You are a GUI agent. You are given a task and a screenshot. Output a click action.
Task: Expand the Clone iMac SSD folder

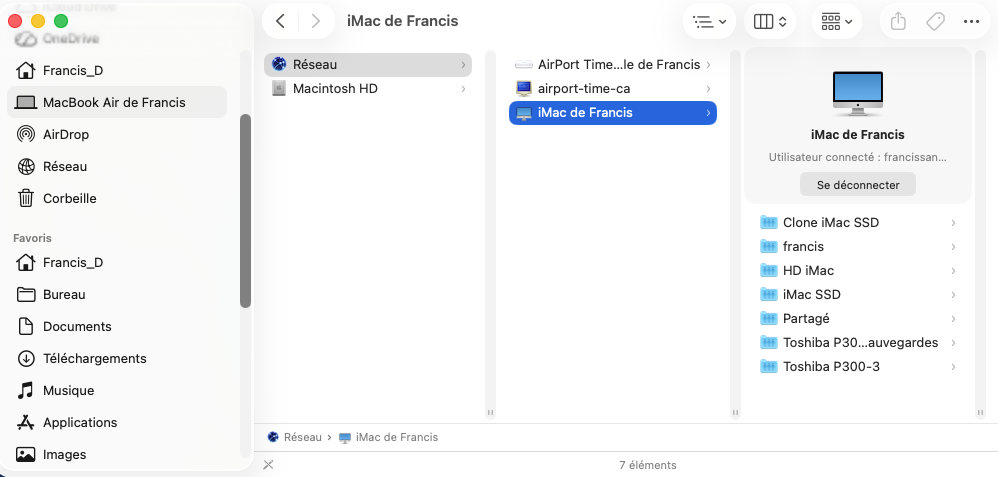[830, 222]
